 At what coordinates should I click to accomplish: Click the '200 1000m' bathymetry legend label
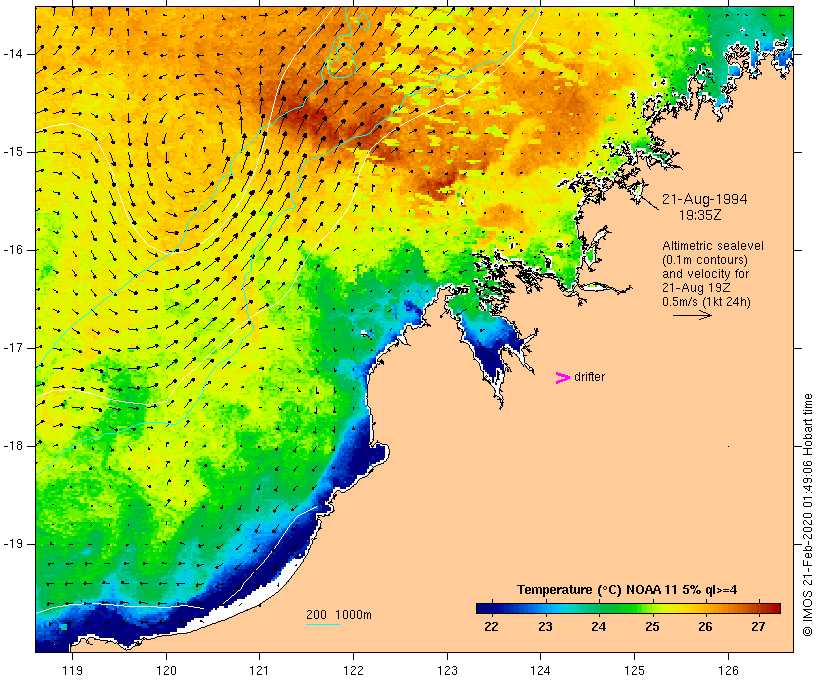point(339,615)
